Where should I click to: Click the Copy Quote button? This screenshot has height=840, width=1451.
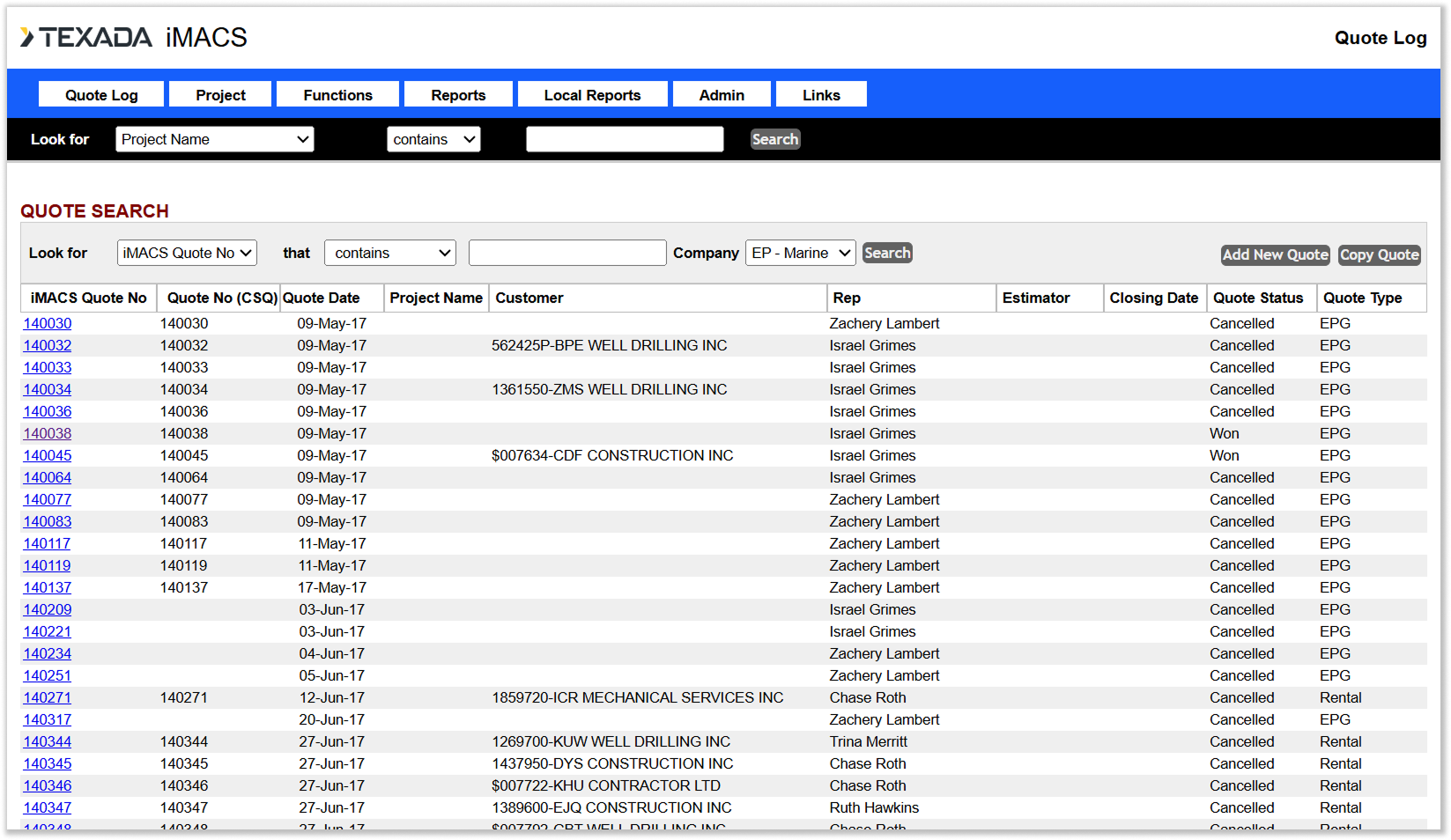point(1379,254)
